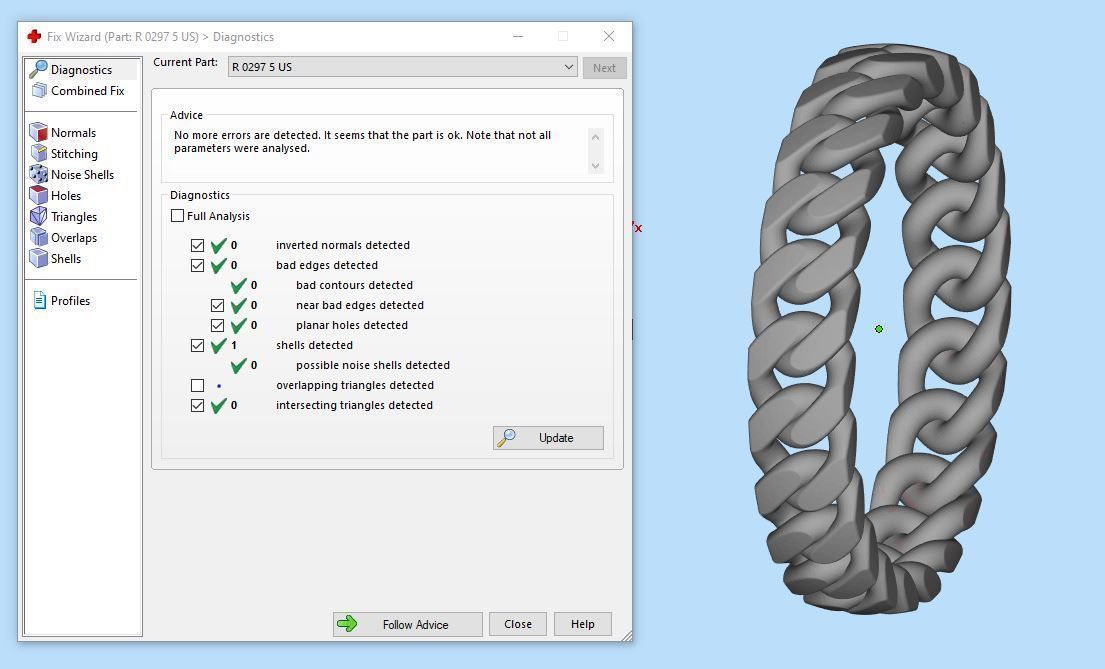Go to Noise Shells page
Viewport: 1105px width, 669px height.
click(82, 175)
